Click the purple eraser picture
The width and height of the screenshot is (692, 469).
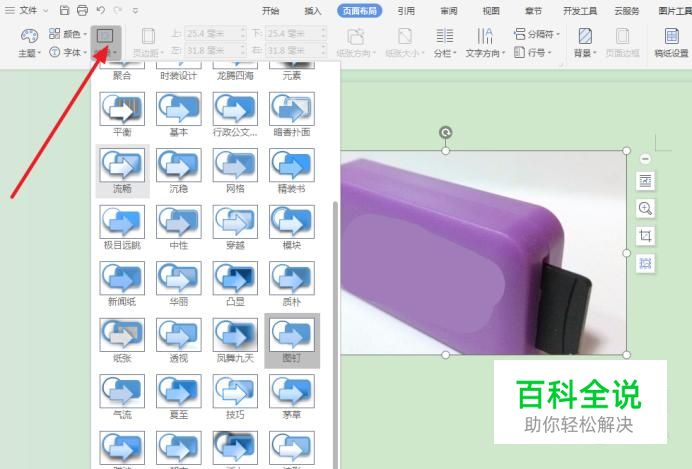tap(483, 252)
